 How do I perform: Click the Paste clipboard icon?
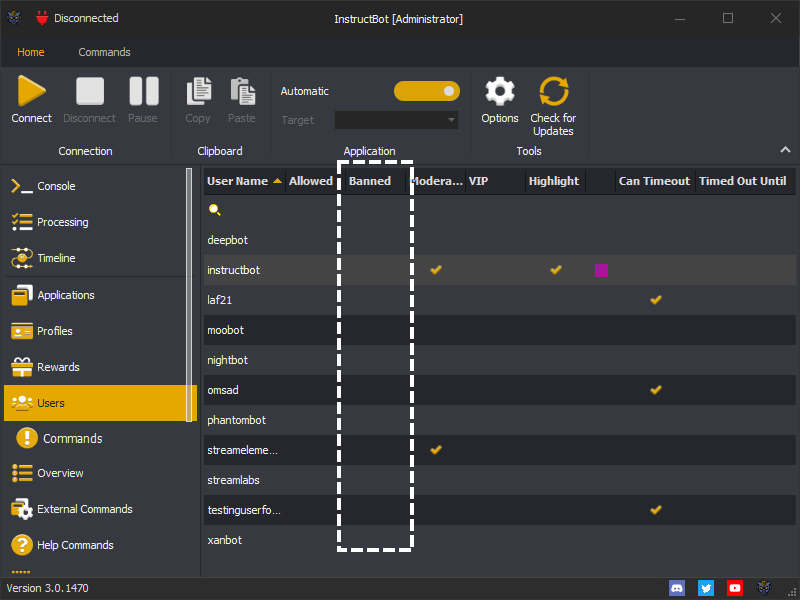[x=243, y=91]
